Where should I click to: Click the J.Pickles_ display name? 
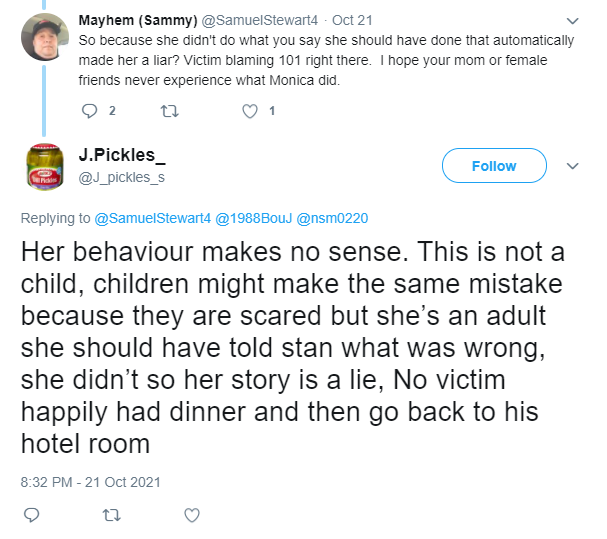[x=122, y=155]
